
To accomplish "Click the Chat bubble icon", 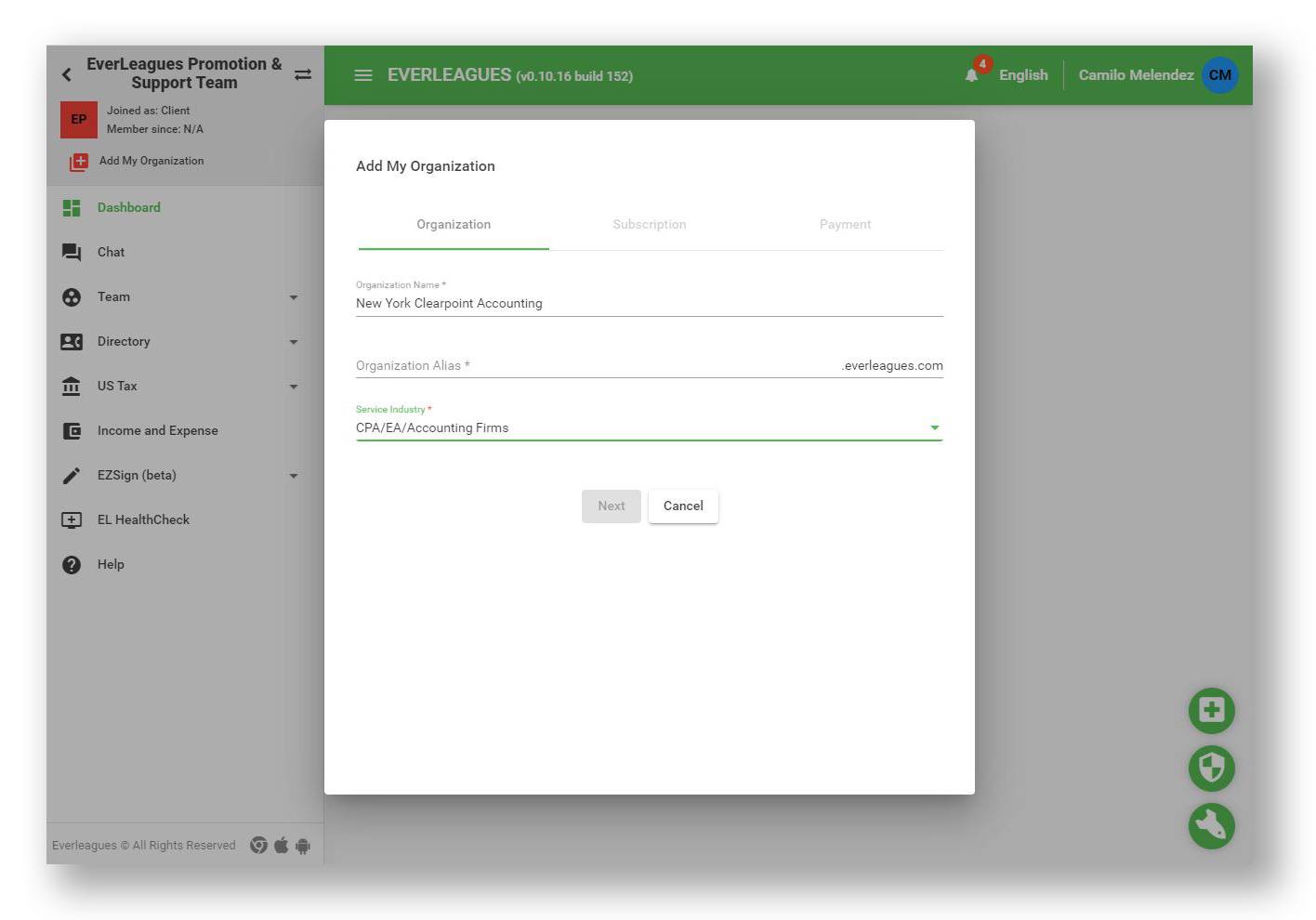I will 72,253.
